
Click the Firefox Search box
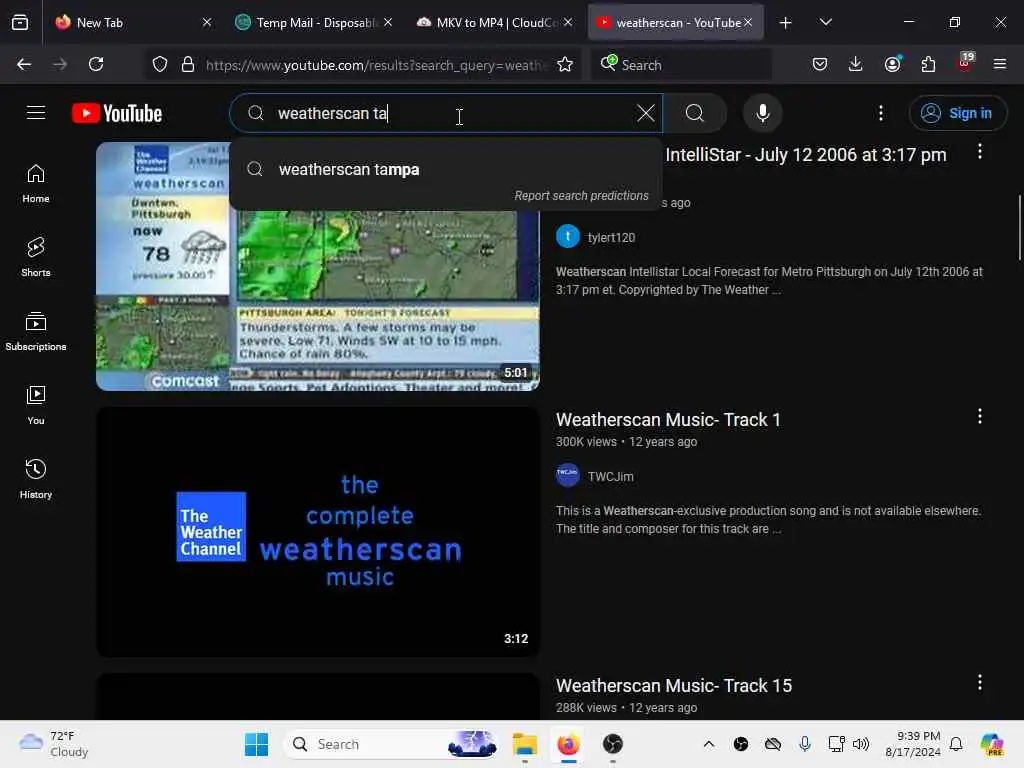pyautogui.click(x=681, y=65)
